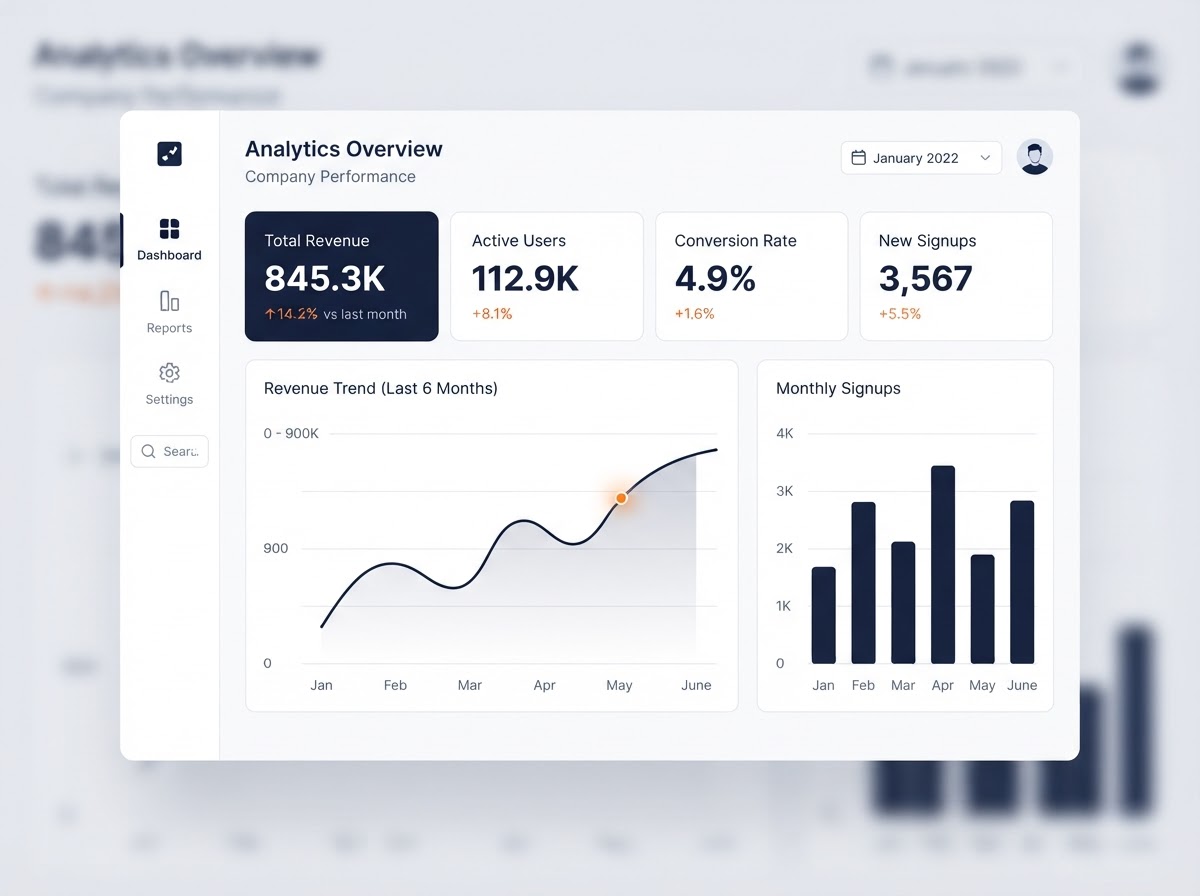The height and width of the screenshot is (896, 1200).
Task: Focus the sidebar search input field
Action: pos(169,451)
